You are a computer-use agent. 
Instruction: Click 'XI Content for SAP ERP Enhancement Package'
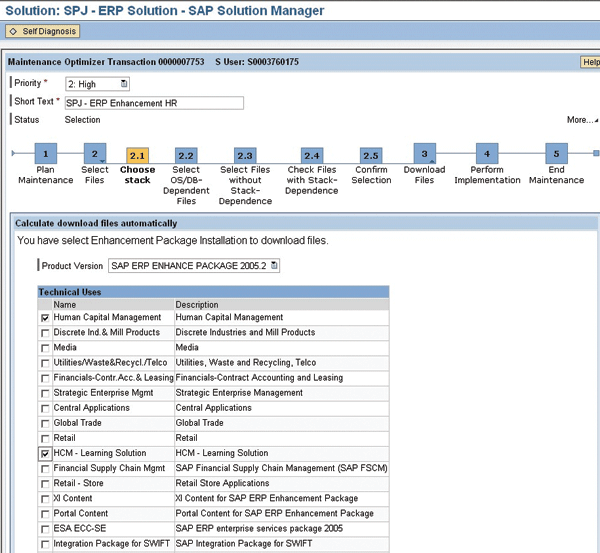pyautogui.click(x=267, y=498)
